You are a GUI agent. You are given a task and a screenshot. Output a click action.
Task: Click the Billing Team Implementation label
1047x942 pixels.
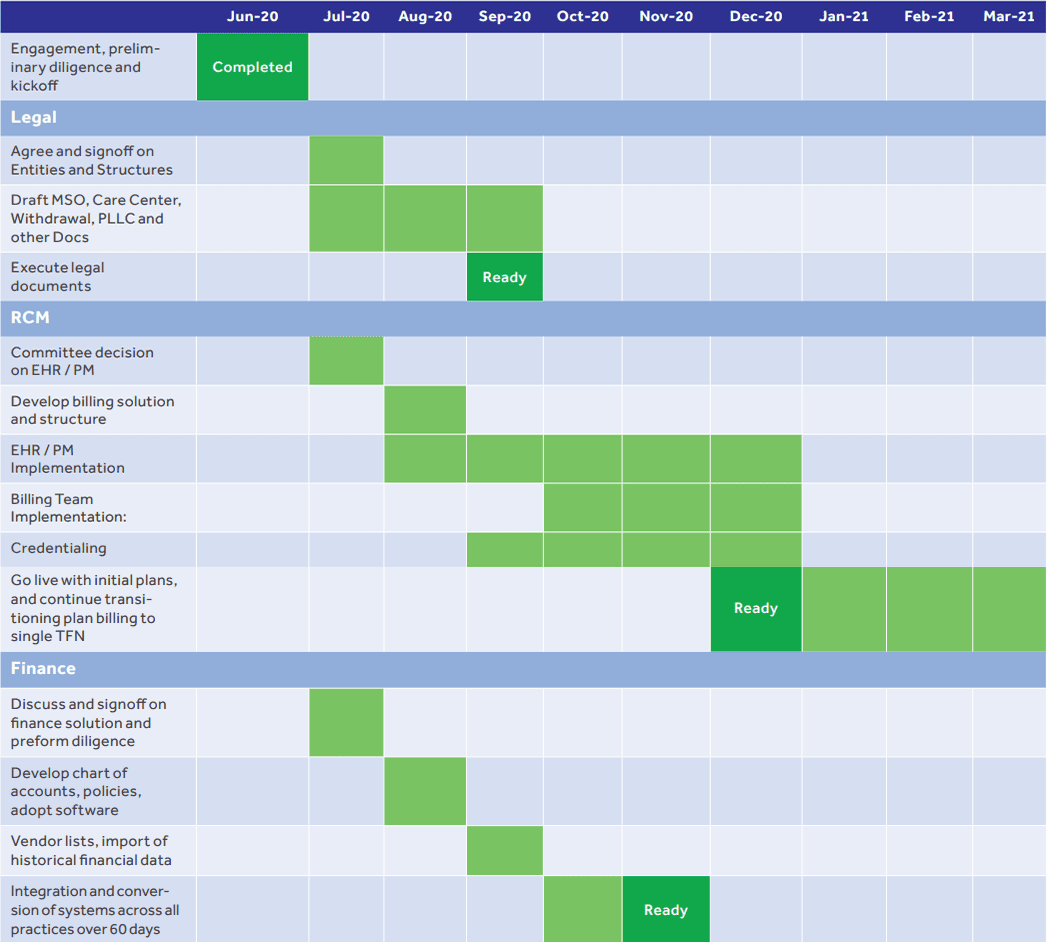[68, 507]
